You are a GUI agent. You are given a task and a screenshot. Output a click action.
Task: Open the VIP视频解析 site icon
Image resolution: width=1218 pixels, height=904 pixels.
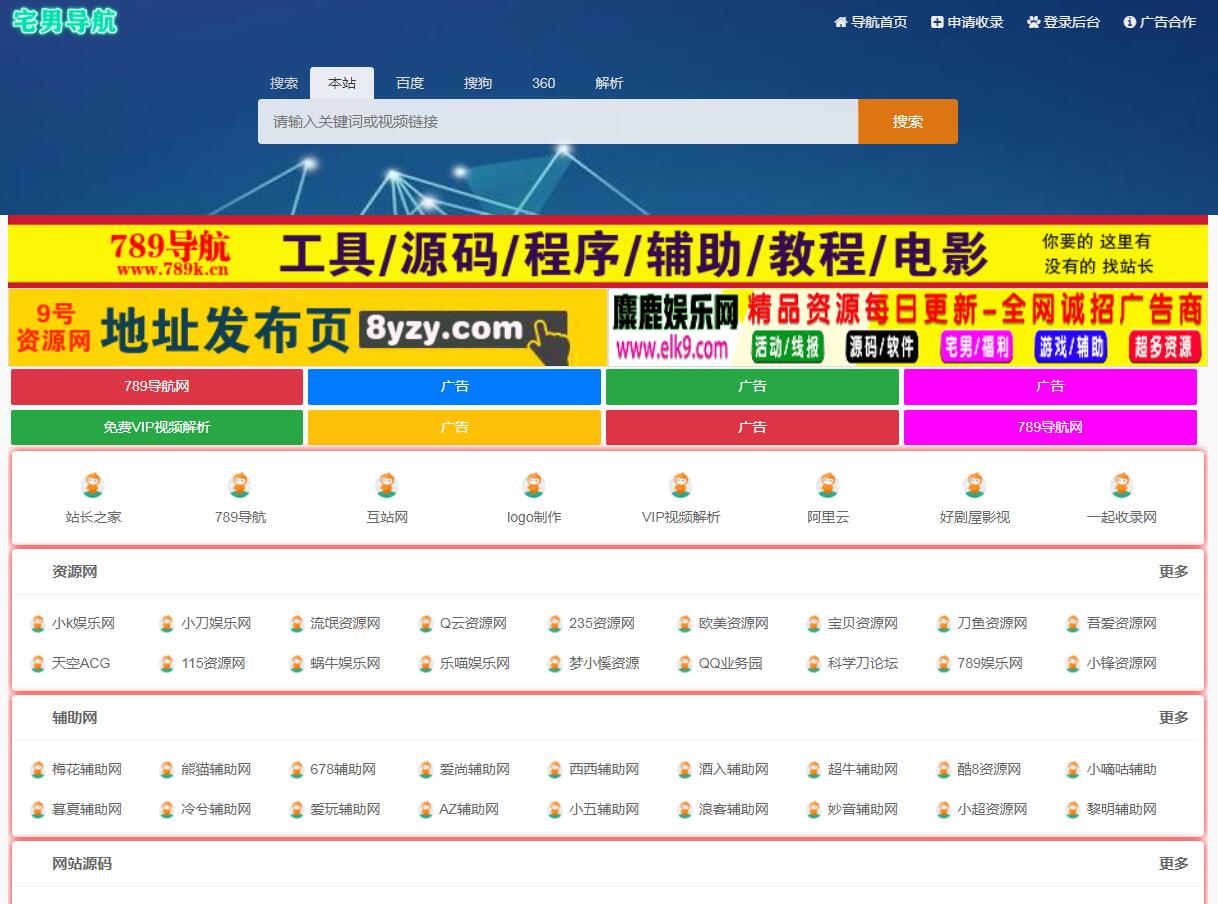point(681,486)
